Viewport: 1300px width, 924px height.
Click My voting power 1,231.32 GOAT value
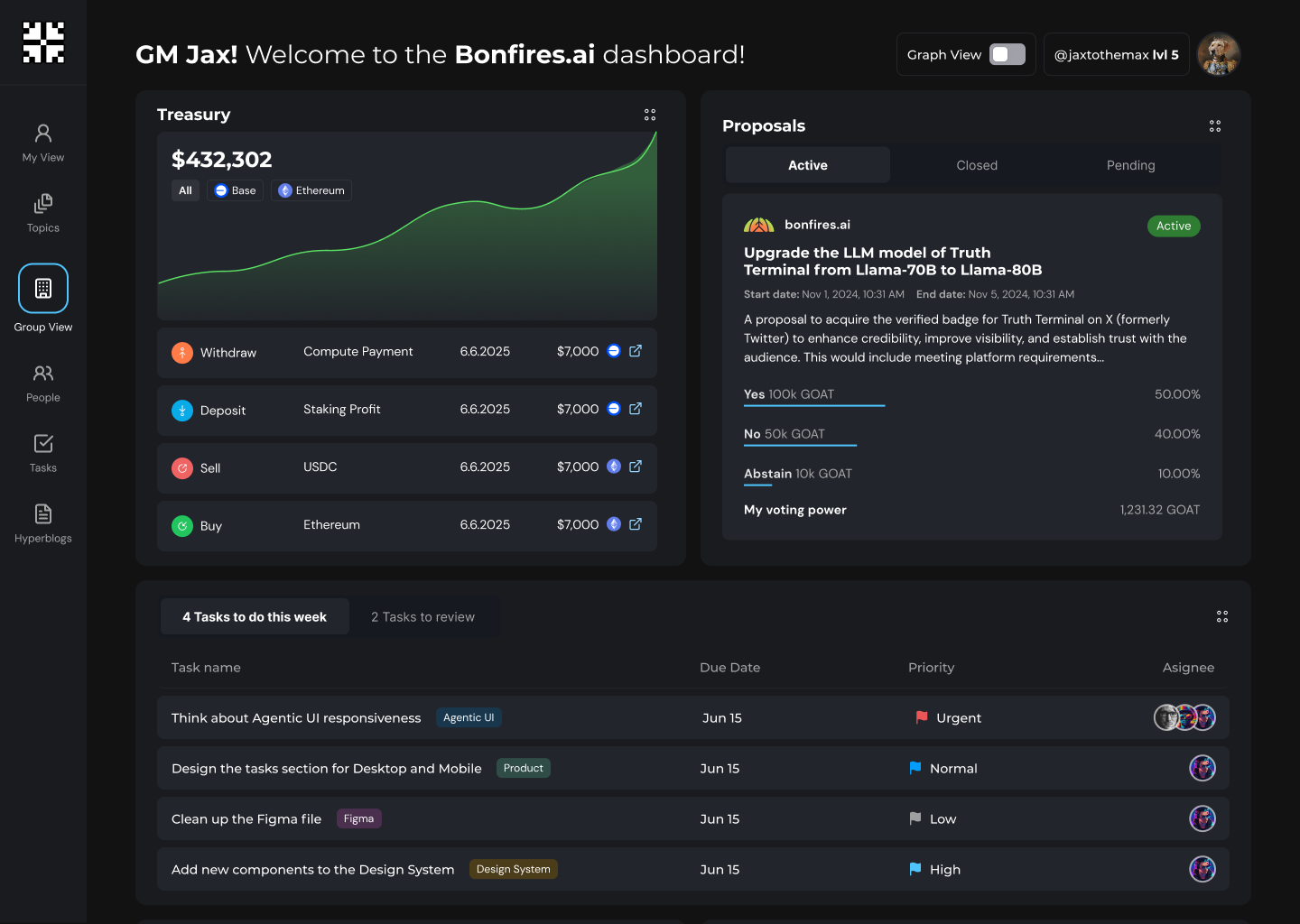point(1160,510)
